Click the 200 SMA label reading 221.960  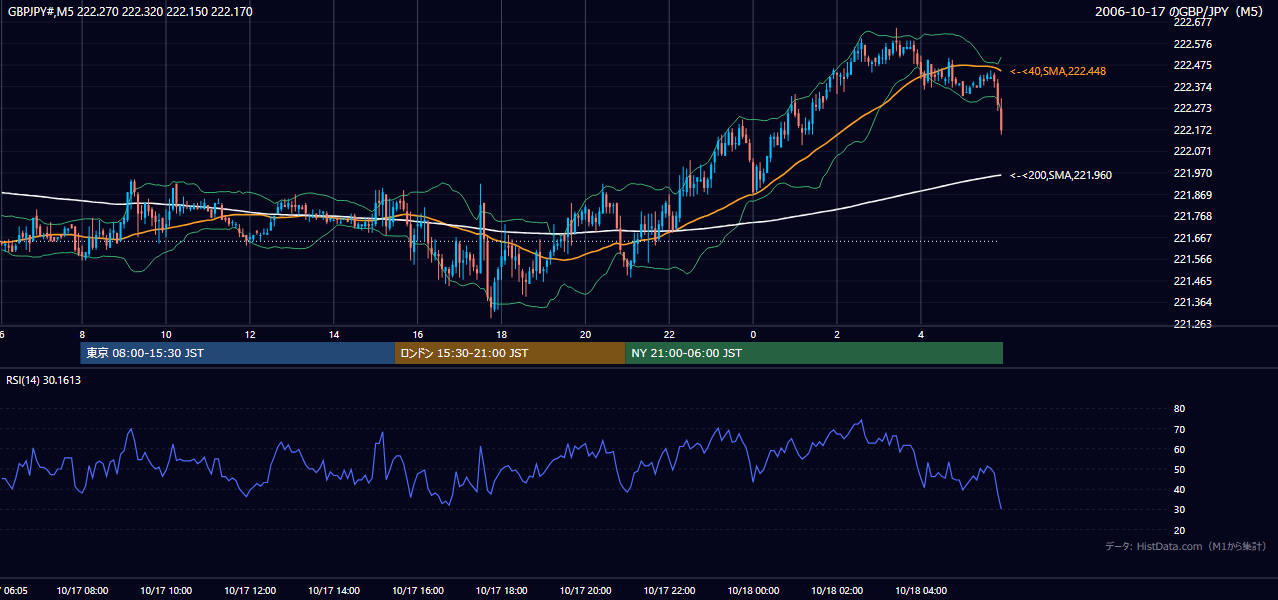(1061, 175)
